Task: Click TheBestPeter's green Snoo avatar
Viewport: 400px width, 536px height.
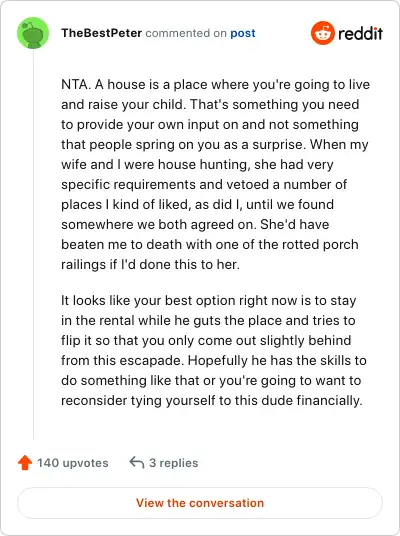Action: (33, 33)
